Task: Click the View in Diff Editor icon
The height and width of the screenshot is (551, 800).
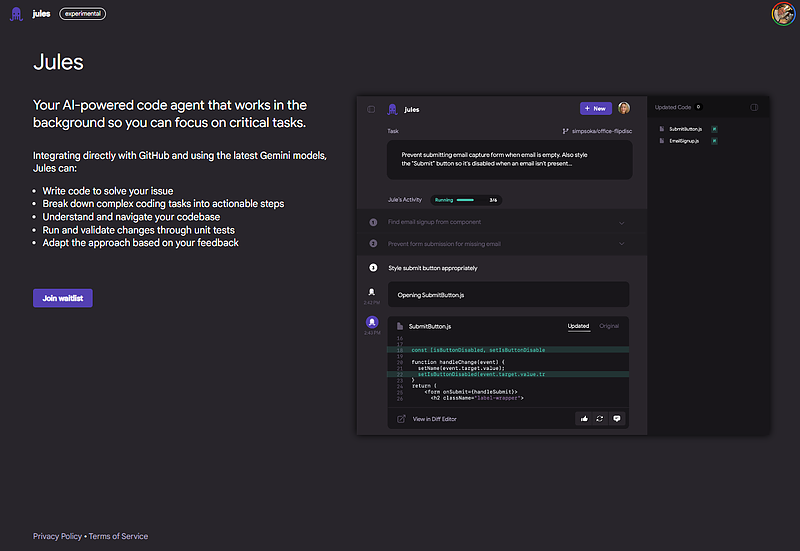Action: 402,419
